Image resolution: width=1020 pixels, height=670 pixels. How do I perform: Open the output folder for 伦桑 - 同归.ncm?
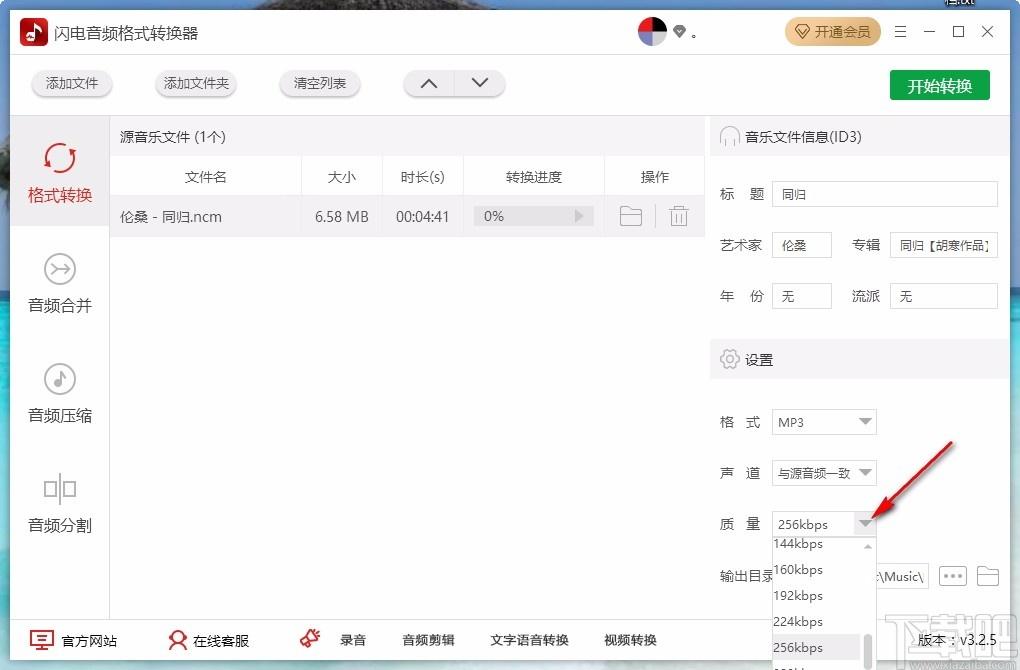tap(630, 216)
